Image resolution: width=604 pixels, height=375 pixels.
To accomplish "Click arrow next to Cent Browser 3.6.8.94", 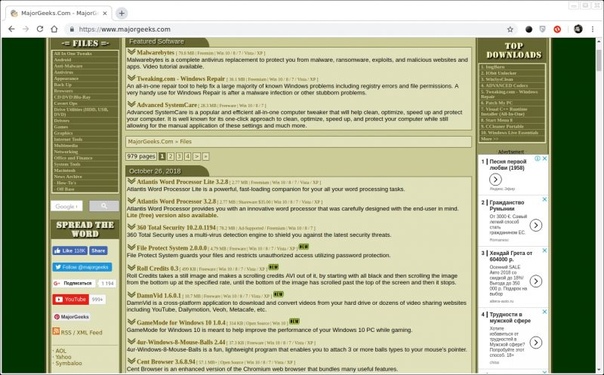I will (x=131, y=361).
